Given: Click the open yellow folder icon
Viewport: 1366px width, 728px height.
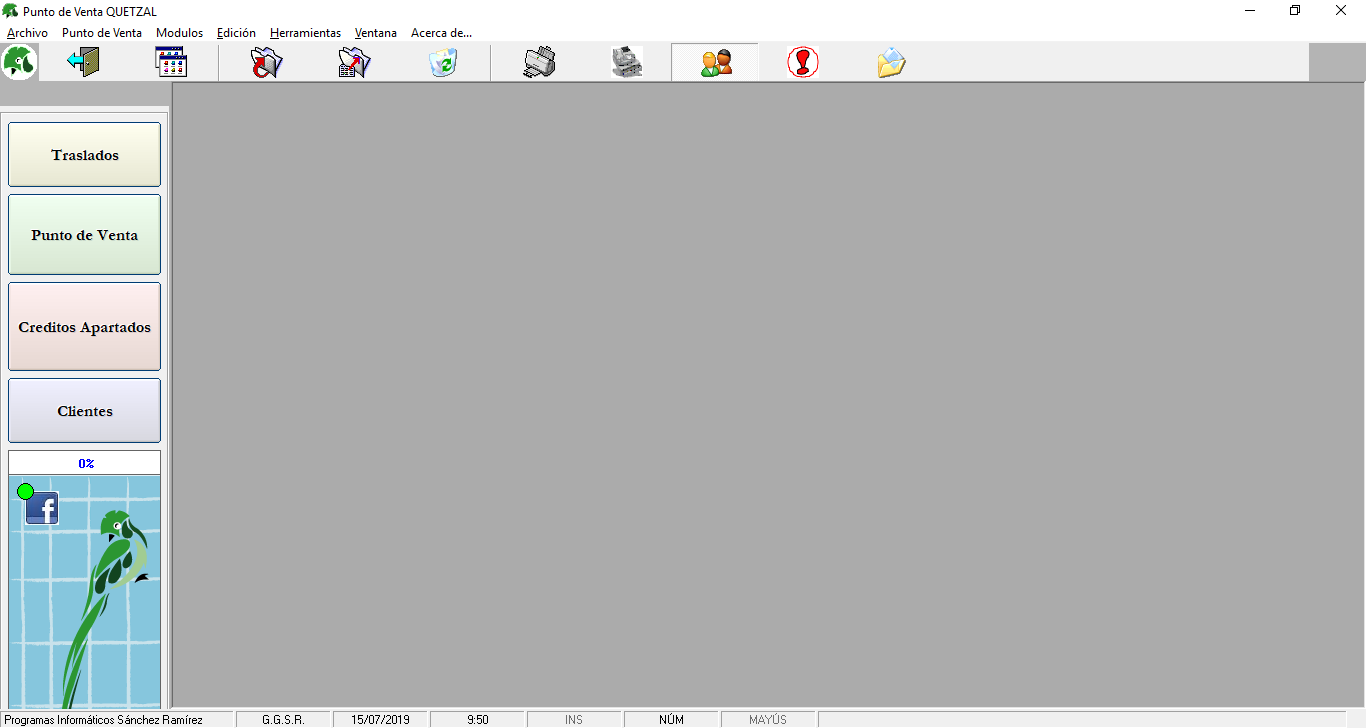Looking at the screenshot, I should tap(891, 62).
